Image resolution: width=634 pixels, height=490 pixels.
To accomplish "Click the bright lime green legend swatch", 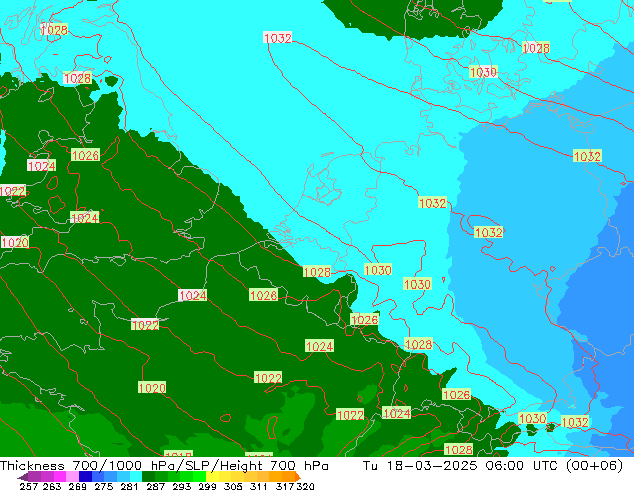I will tap(199, 477).
